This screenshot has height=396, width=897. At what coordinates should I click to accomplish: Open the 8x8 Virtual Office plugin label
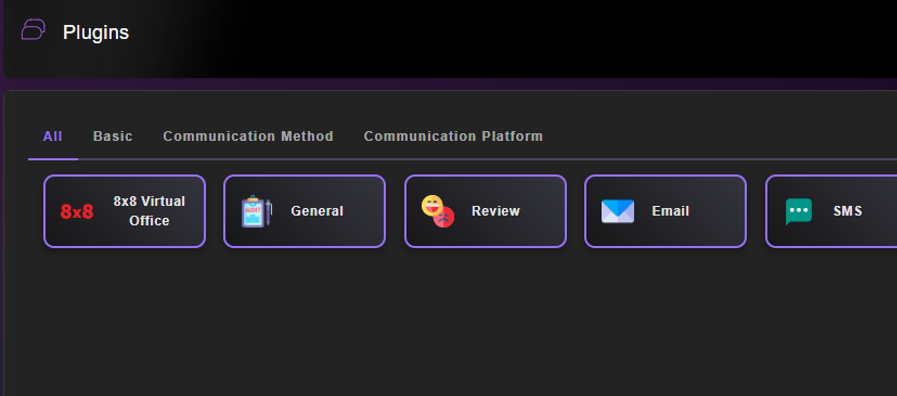149,211
